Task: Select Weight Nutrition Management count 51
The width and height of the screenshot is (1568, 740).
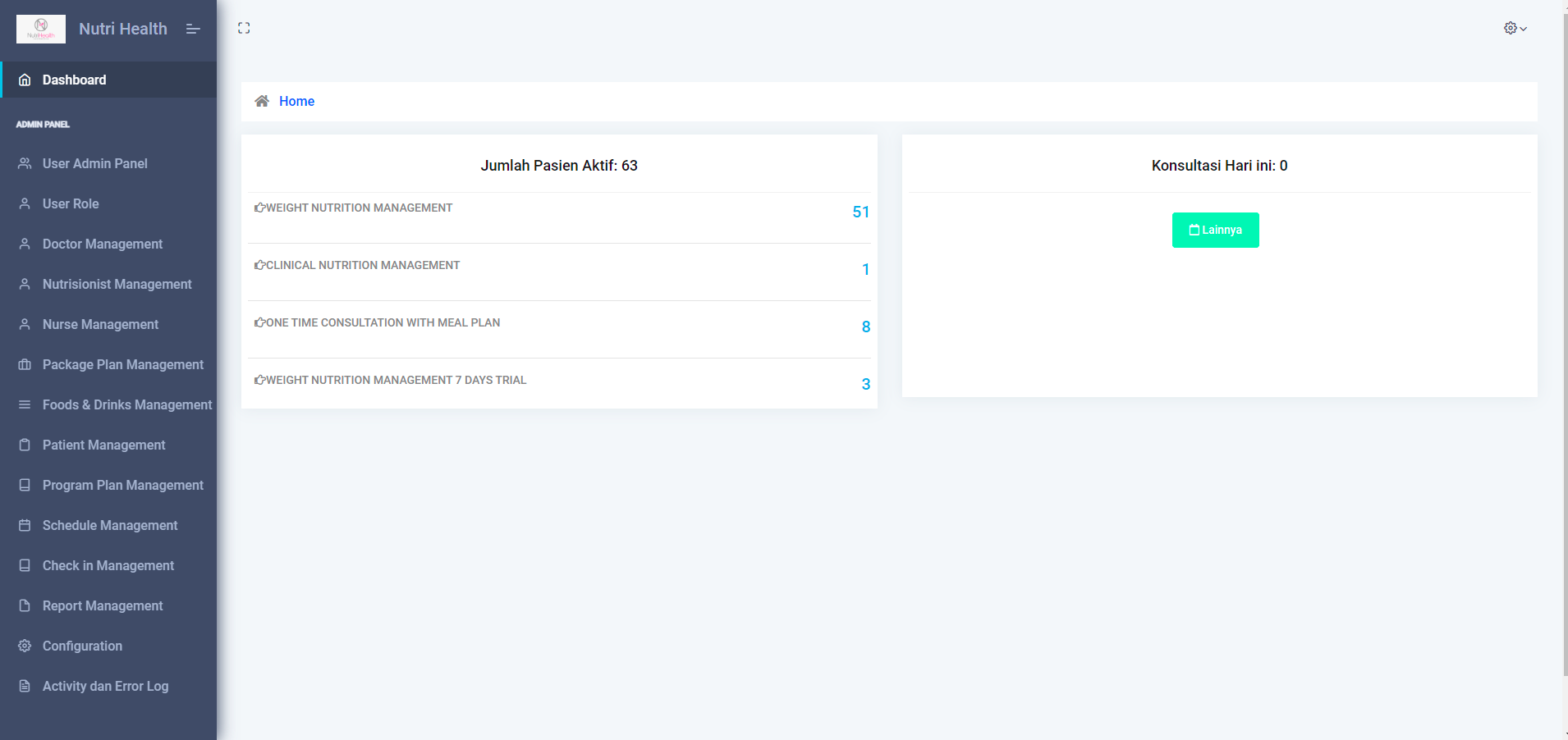Action: [860, 212]
